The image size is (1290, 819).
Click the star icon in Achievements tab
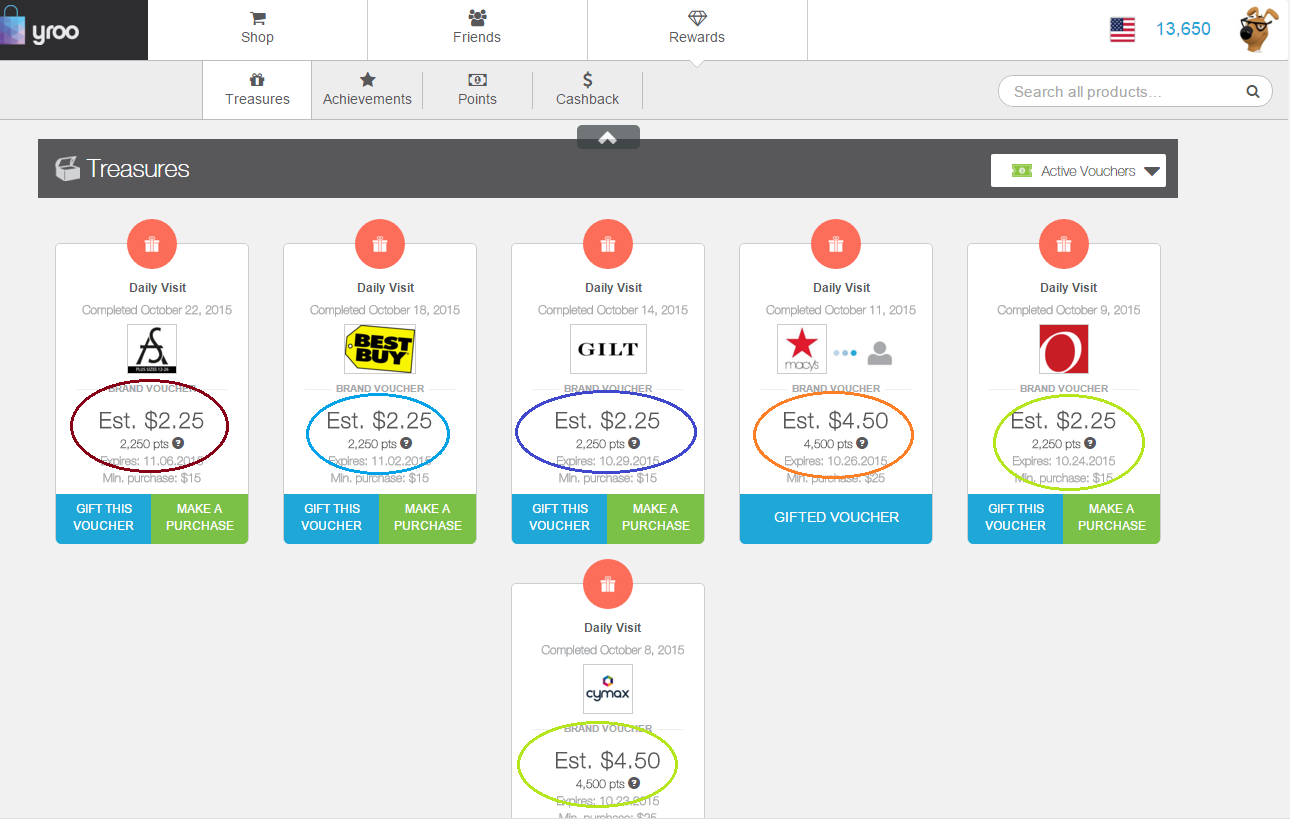point(367,79)
